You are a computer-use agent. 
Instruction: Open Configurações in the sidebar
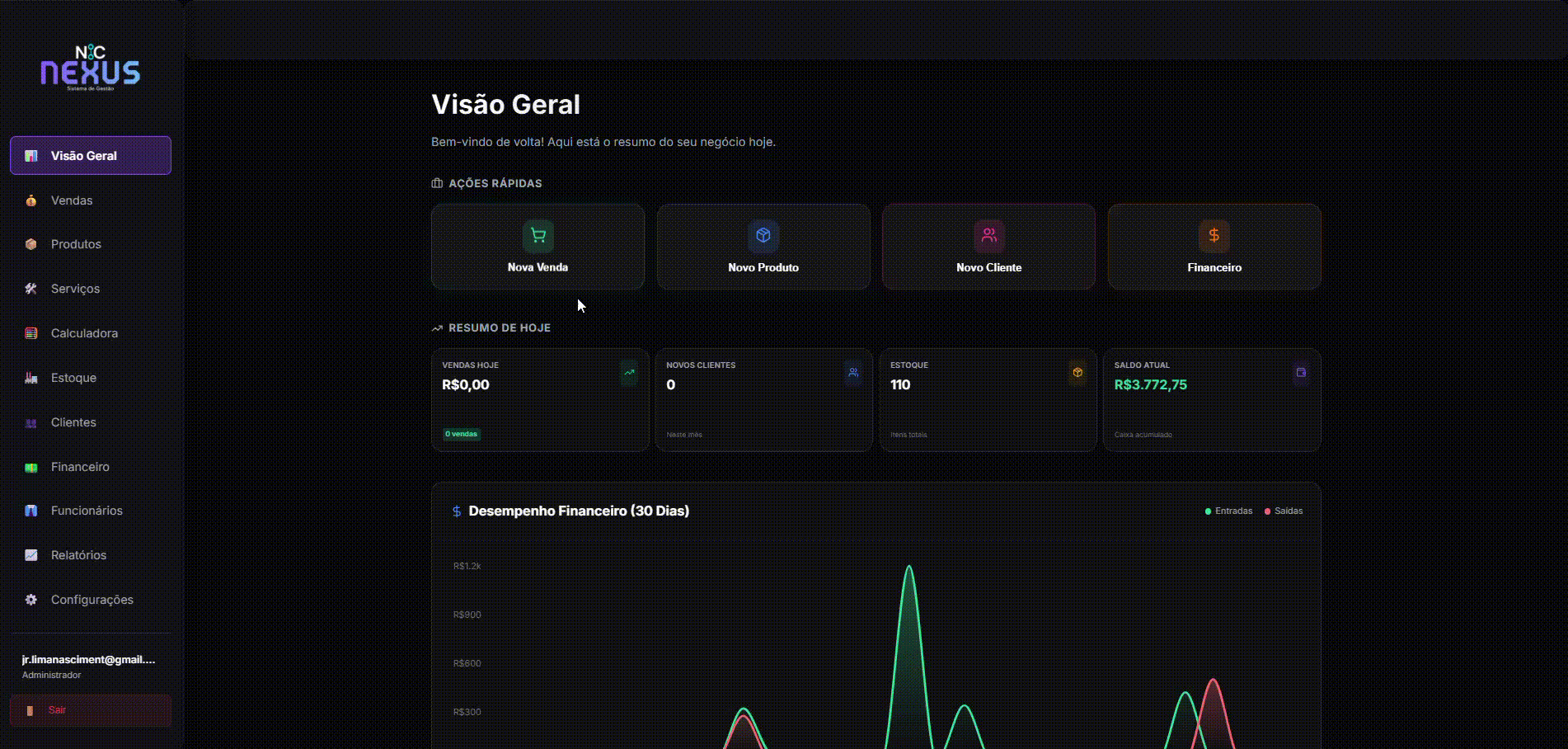[92, 600]
